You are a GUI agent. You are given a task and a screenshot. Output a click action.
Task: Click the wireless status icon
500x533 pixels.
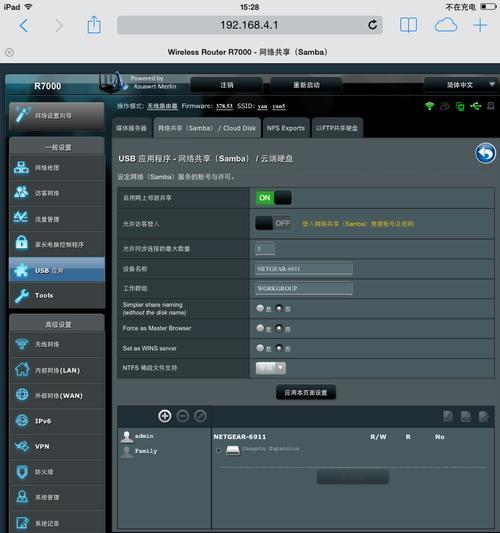coord(430,106)
